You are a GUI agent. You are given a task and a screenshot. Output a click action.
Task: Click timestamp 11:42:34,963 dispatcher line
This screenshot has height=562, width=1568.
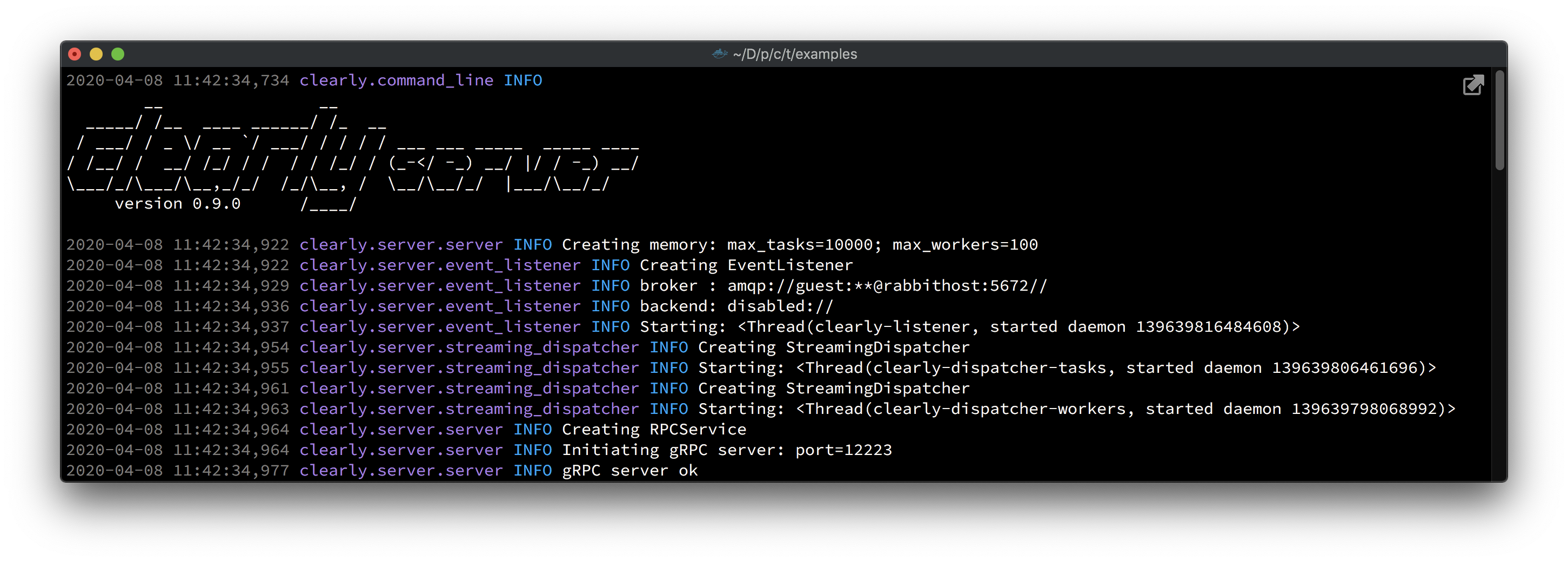[x=231, y=409]
